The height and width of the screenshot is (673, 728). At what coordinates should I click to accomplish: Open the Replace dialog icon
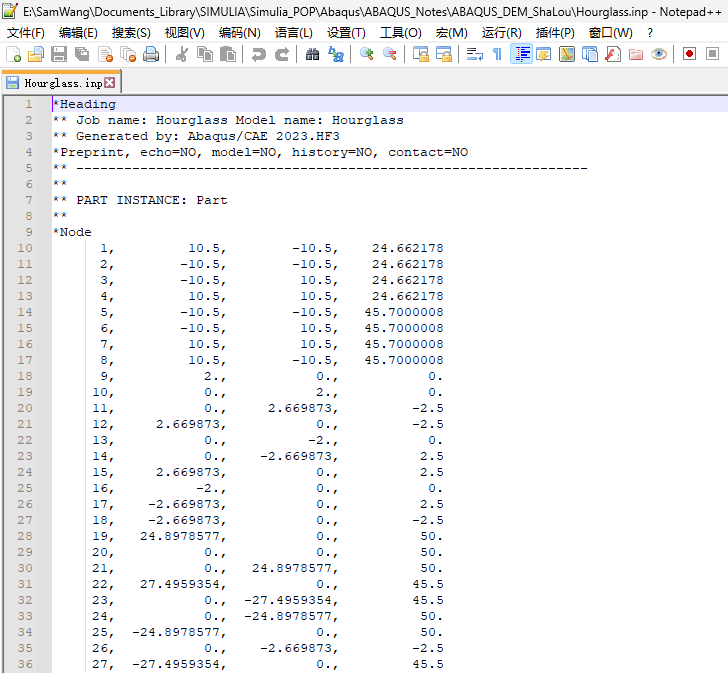(336, 54)
